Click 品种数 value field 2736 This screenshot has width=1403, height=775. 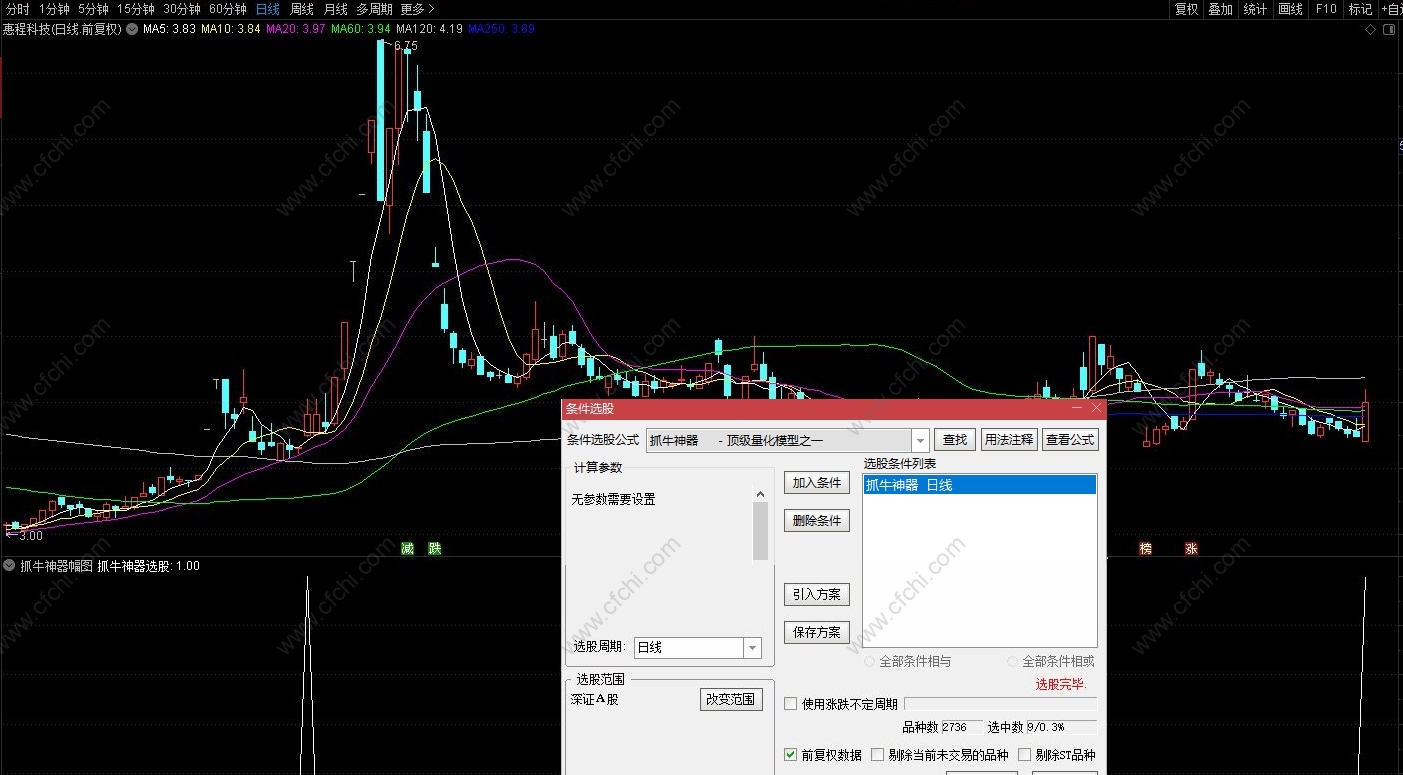961,727
